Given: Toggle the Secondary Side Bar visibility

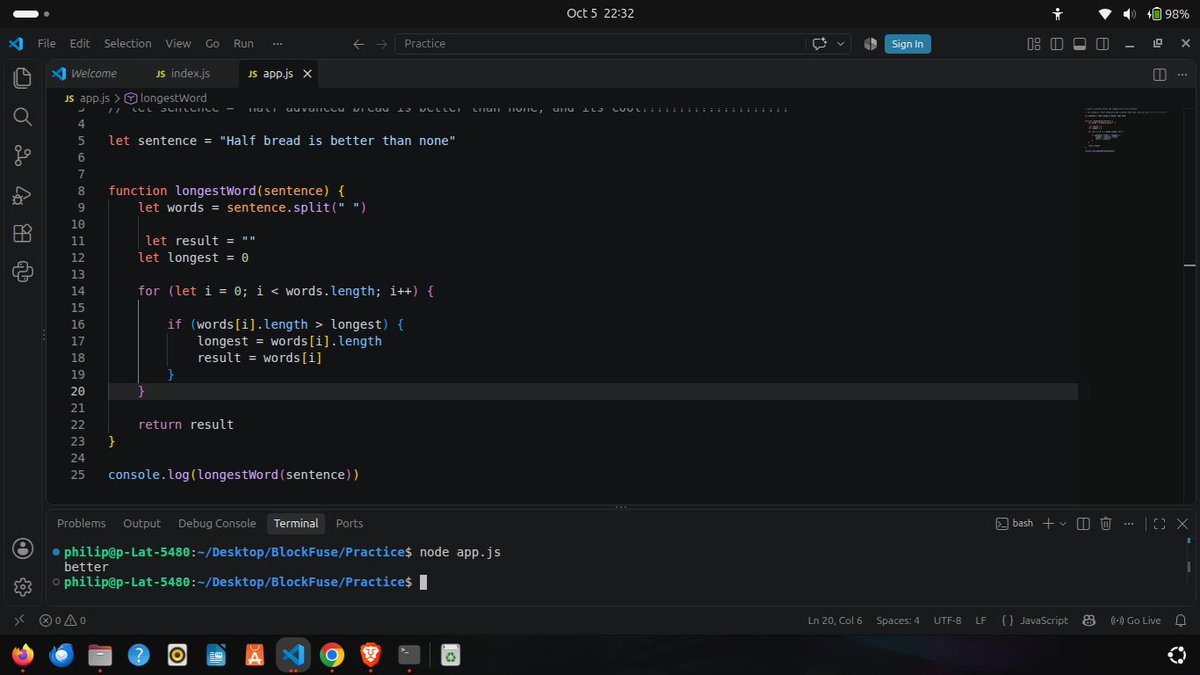Looking at the screenshot, I should [x=1103, y=44].
